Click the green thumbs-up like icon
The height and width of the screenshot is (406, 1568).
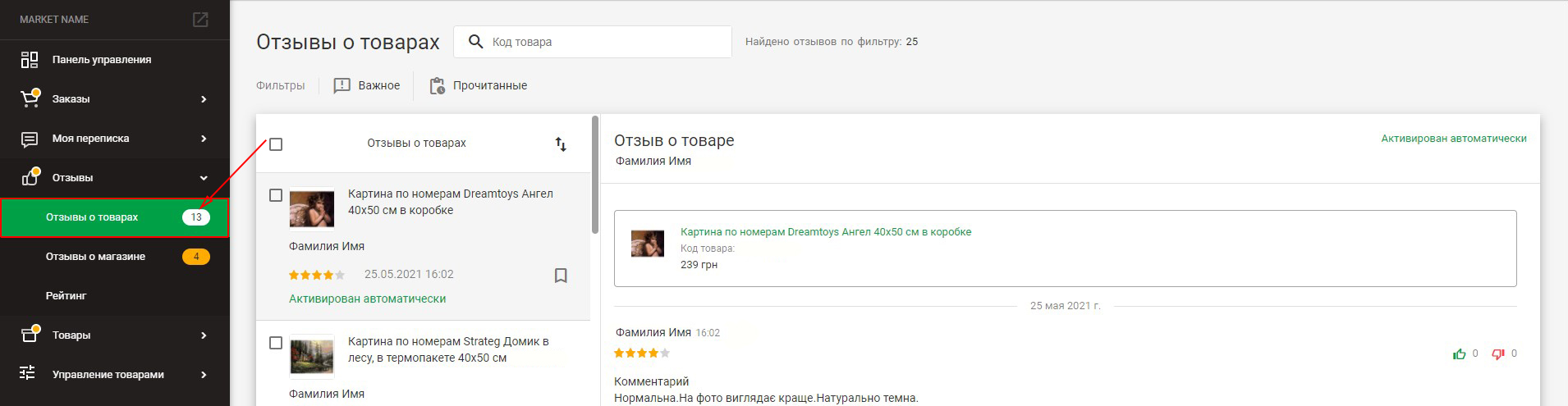1459,354
